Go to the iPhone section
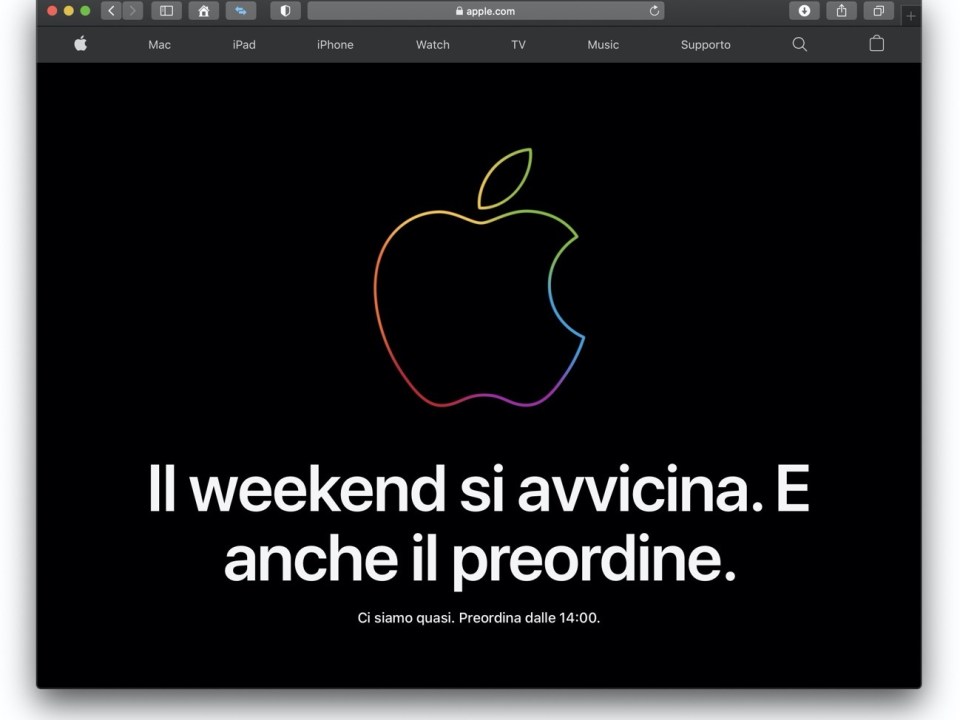This screenshot has height=720, width=960. click(336, 45)
